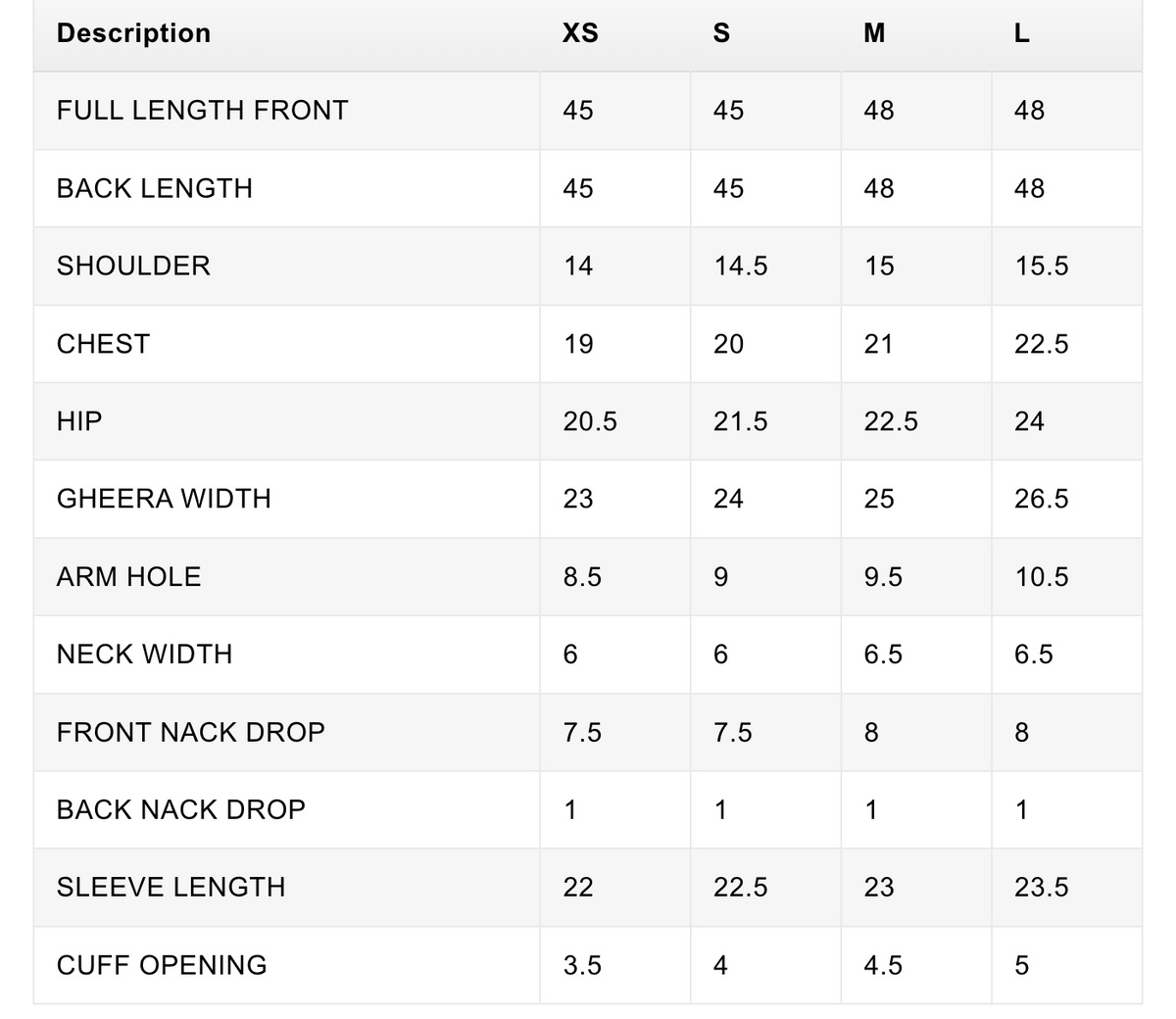
Task: Click the SHOULDER row label
Action: click(133, 266)
